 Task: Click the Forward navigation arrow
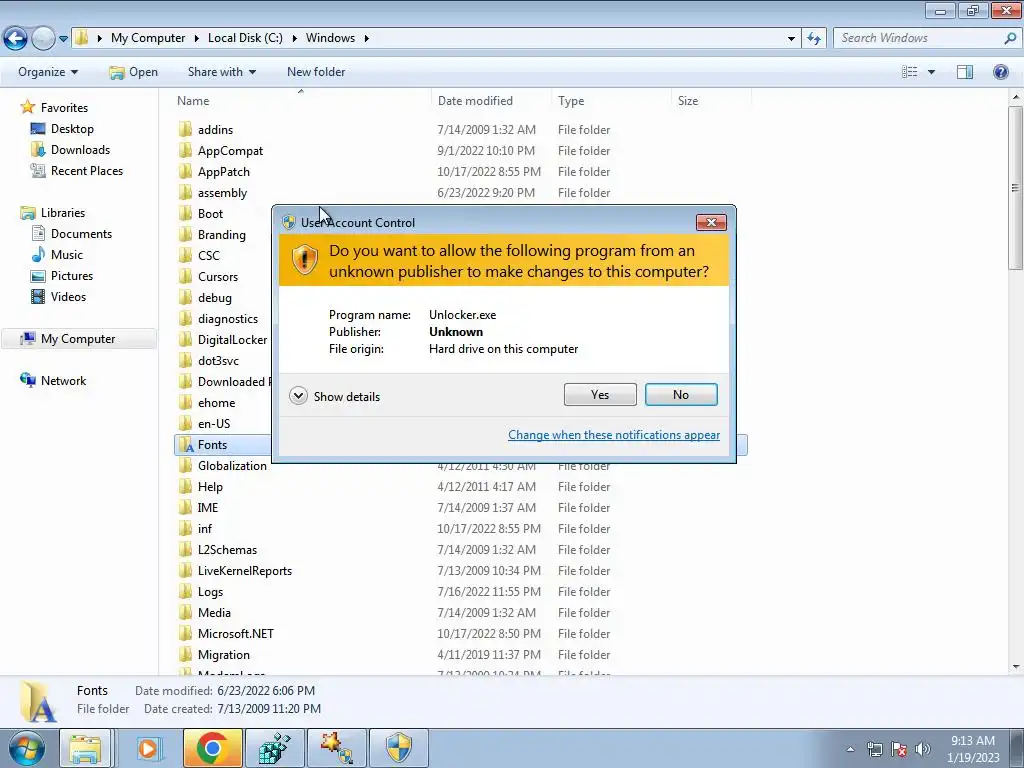pos(43,39)
